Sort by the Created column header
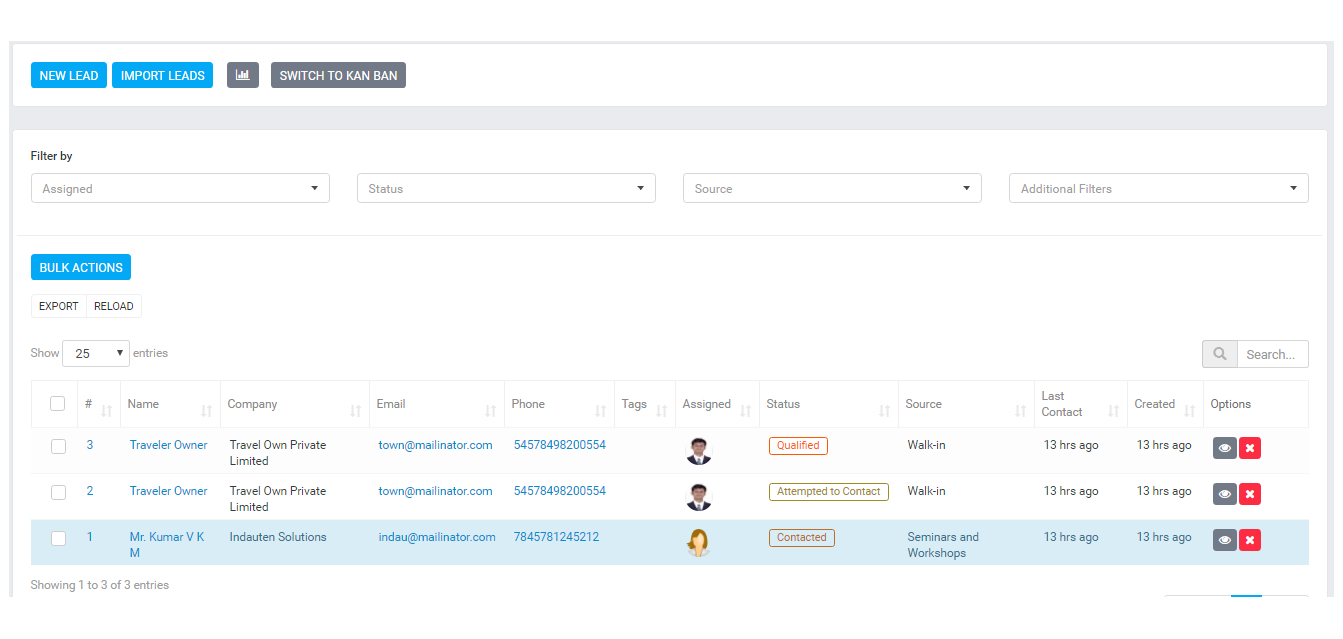The image size is (1343, 639). 1154,404
